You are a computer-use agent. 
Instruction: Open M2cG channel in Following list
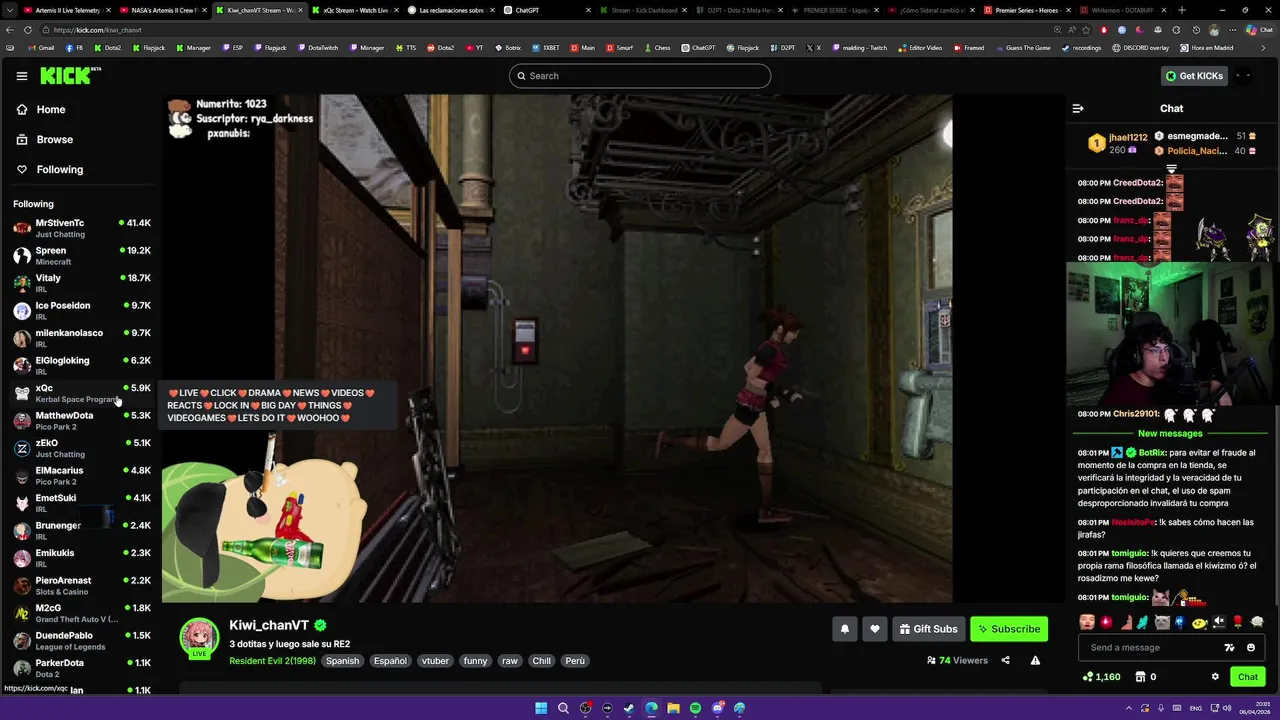81,613
